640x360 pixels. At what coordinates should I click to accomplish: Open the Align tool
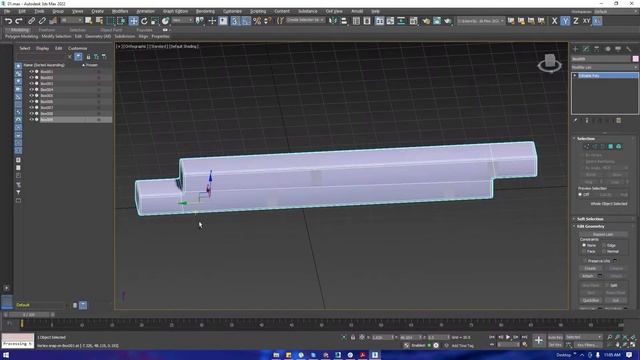pyautogui.click(x=344, y=21)
